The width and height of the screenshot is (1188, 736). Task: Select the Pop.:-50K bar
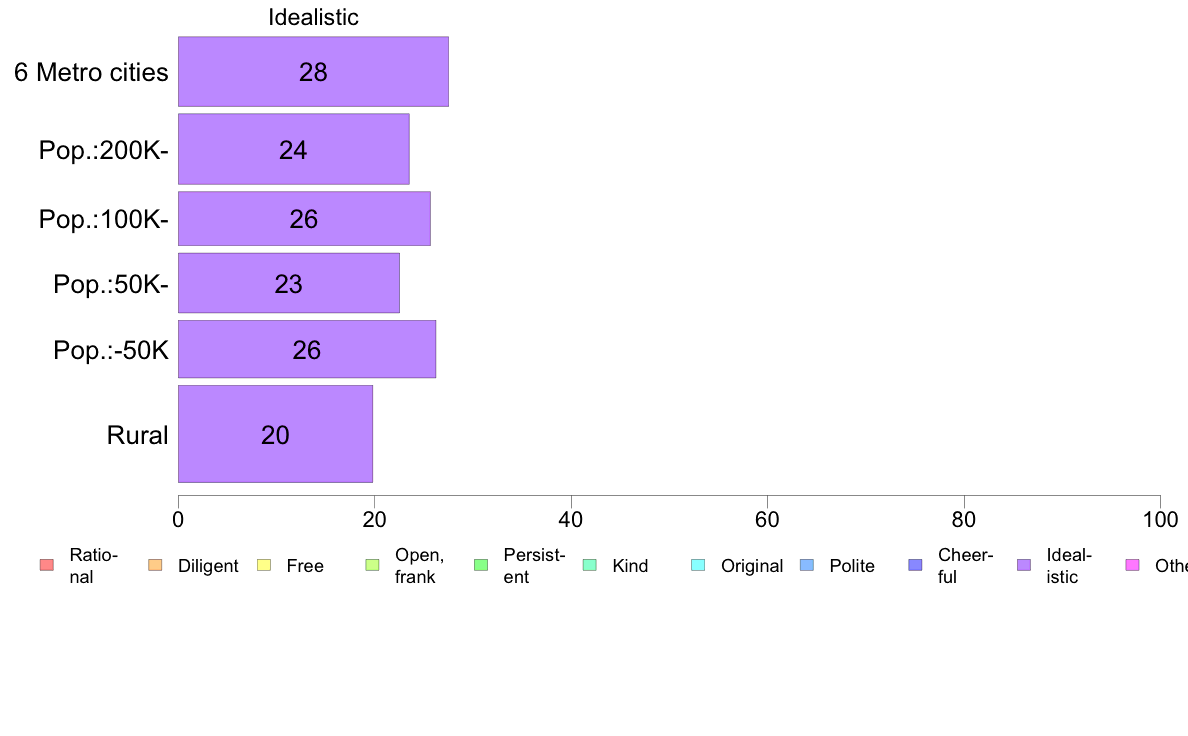[307, 349]
